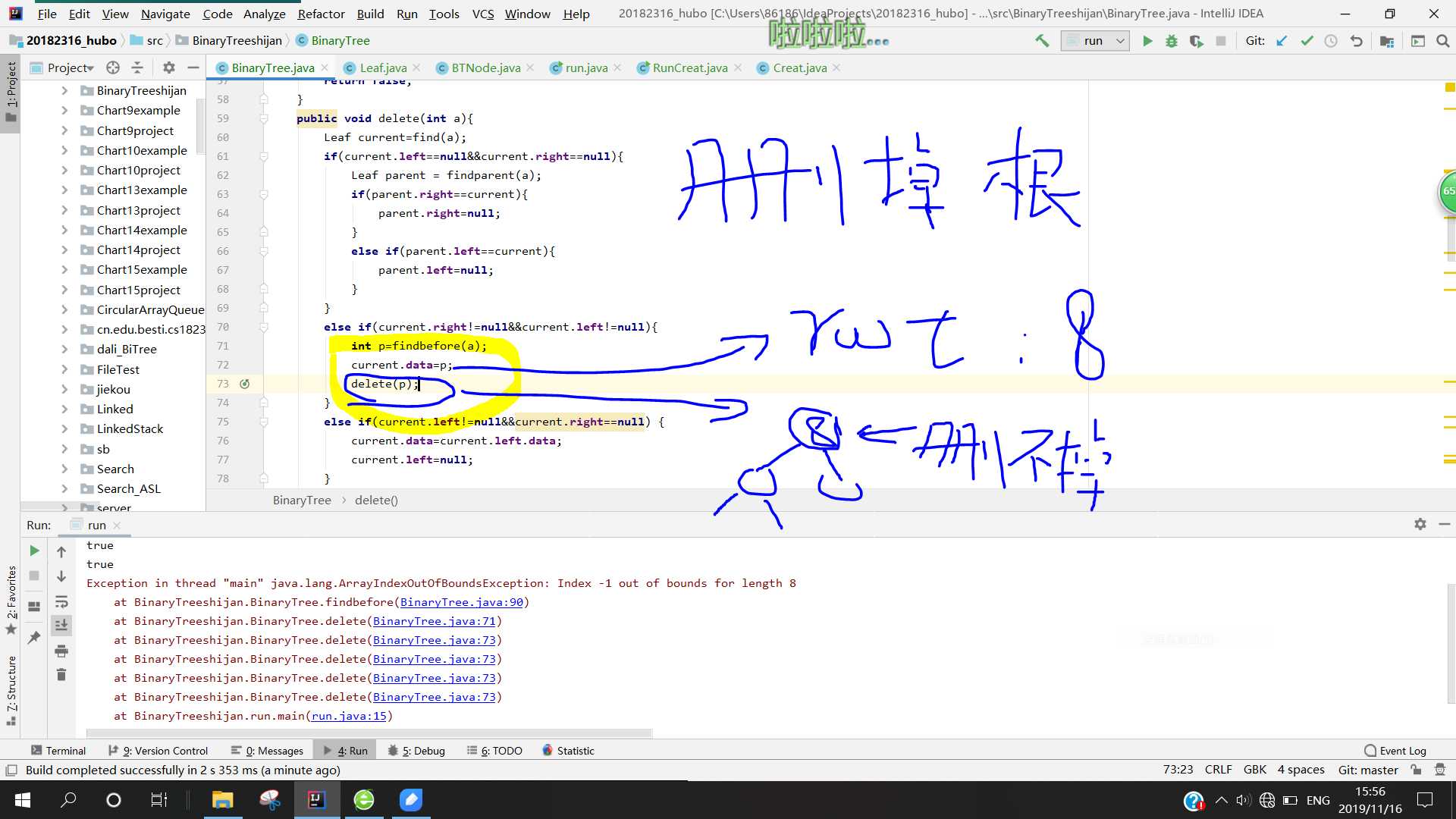Pin the run tab
The image size is (1456, 819).
(x=34, y=638)
